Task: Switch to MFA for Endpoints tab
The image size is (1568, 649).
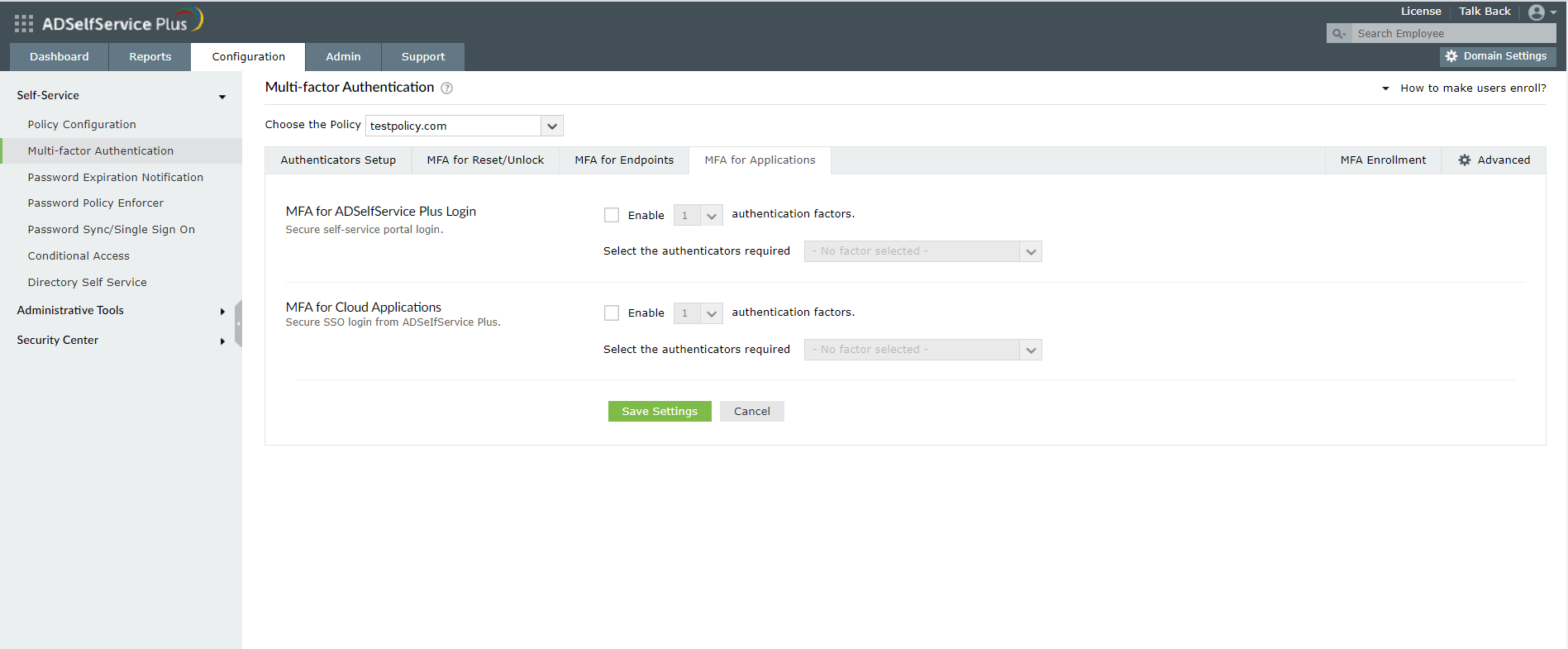Action: [624, 160]
